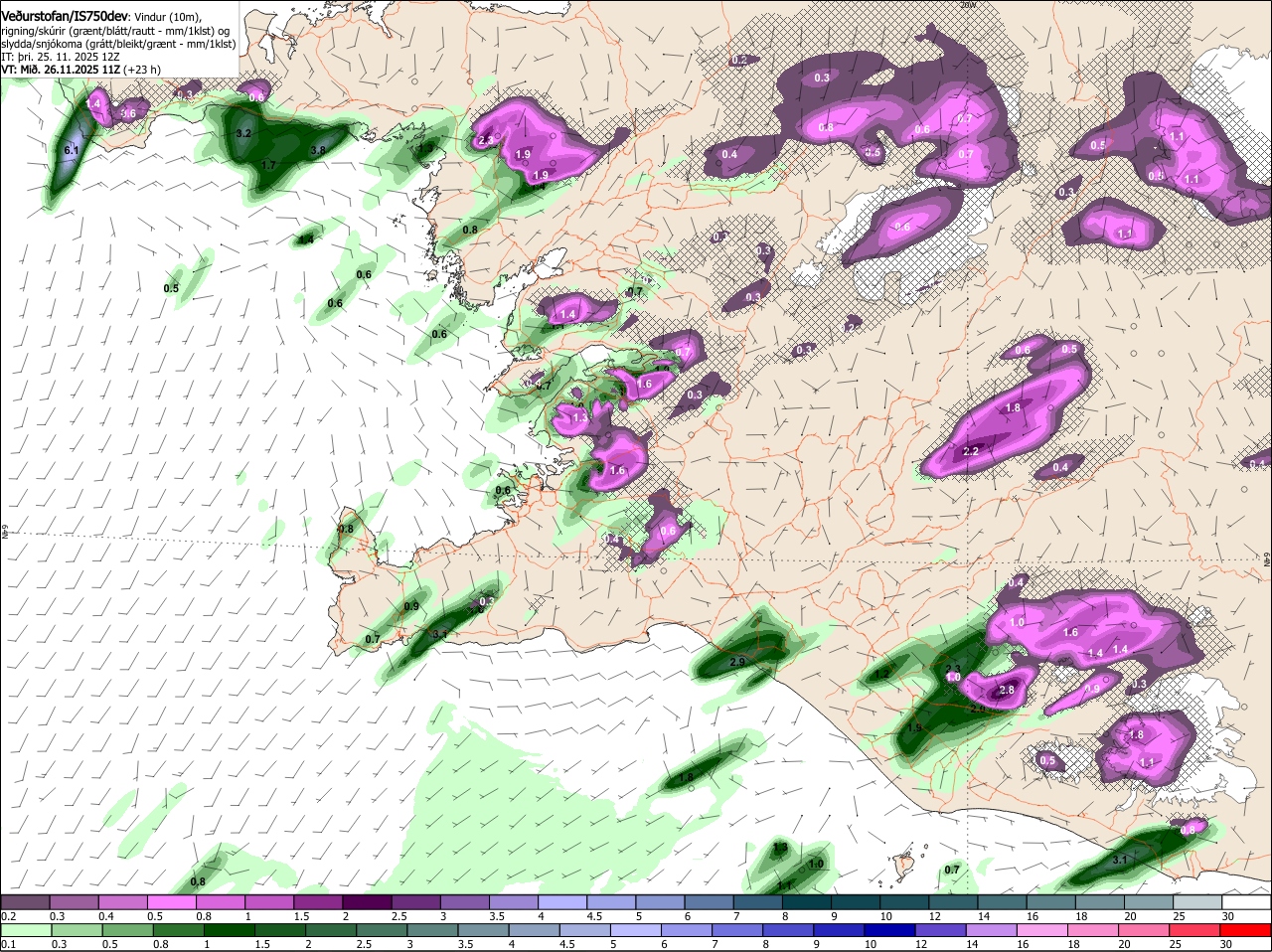Click the 1.7 rainfall value label

[x=268, y=165]
